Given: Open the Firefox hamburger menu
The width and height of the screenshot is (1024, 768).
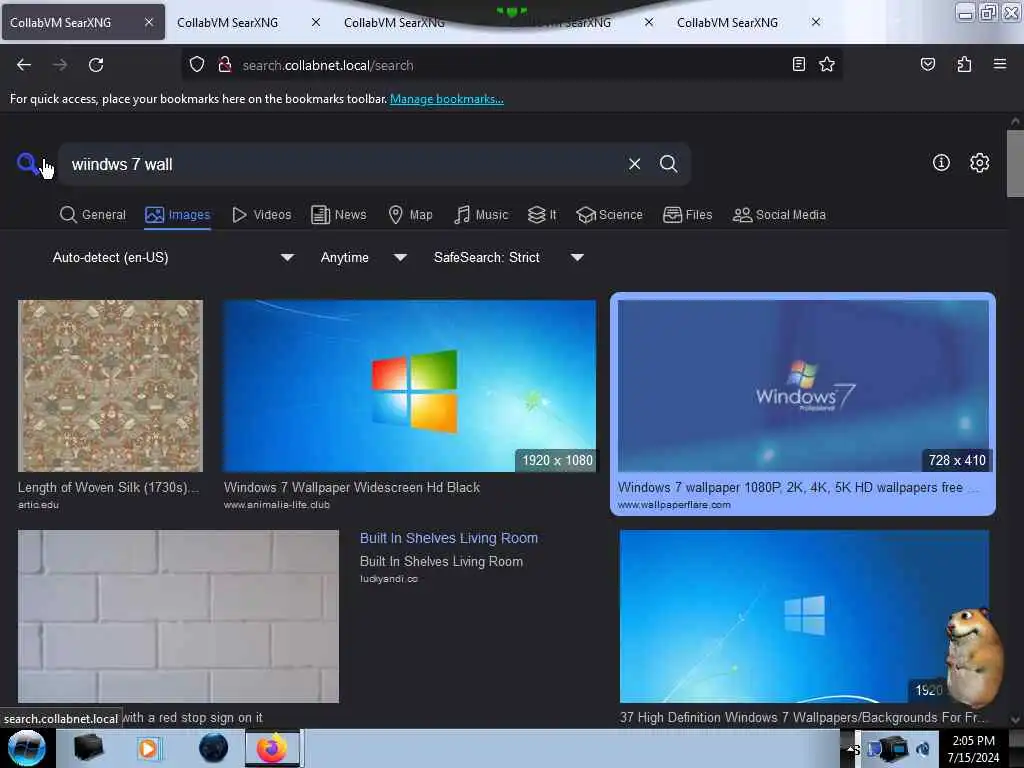Looking at the screenshot, I should coord(1000,64).
